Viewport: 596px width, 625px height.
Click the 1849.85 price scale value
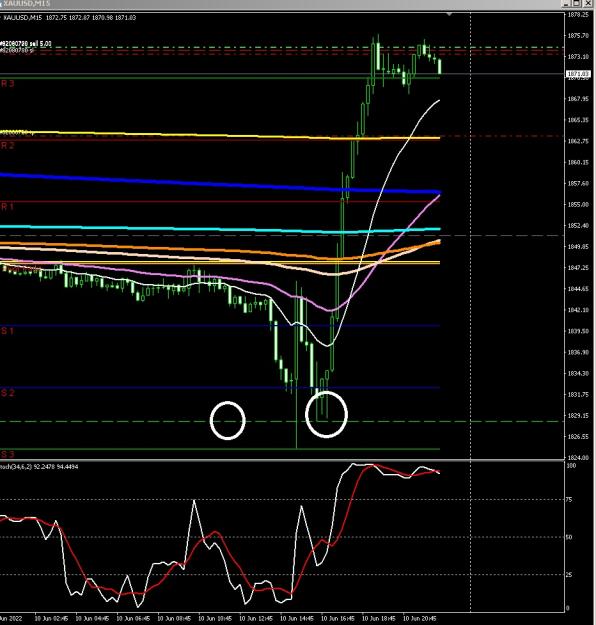578,247
